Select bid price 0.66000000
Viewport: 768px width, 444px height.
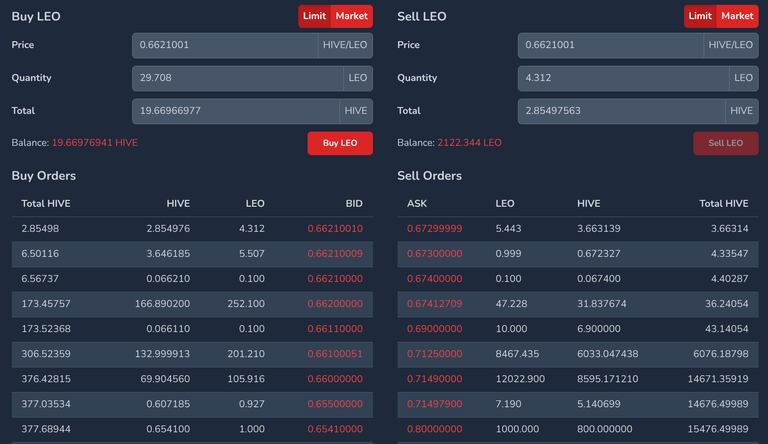(335, 378)
